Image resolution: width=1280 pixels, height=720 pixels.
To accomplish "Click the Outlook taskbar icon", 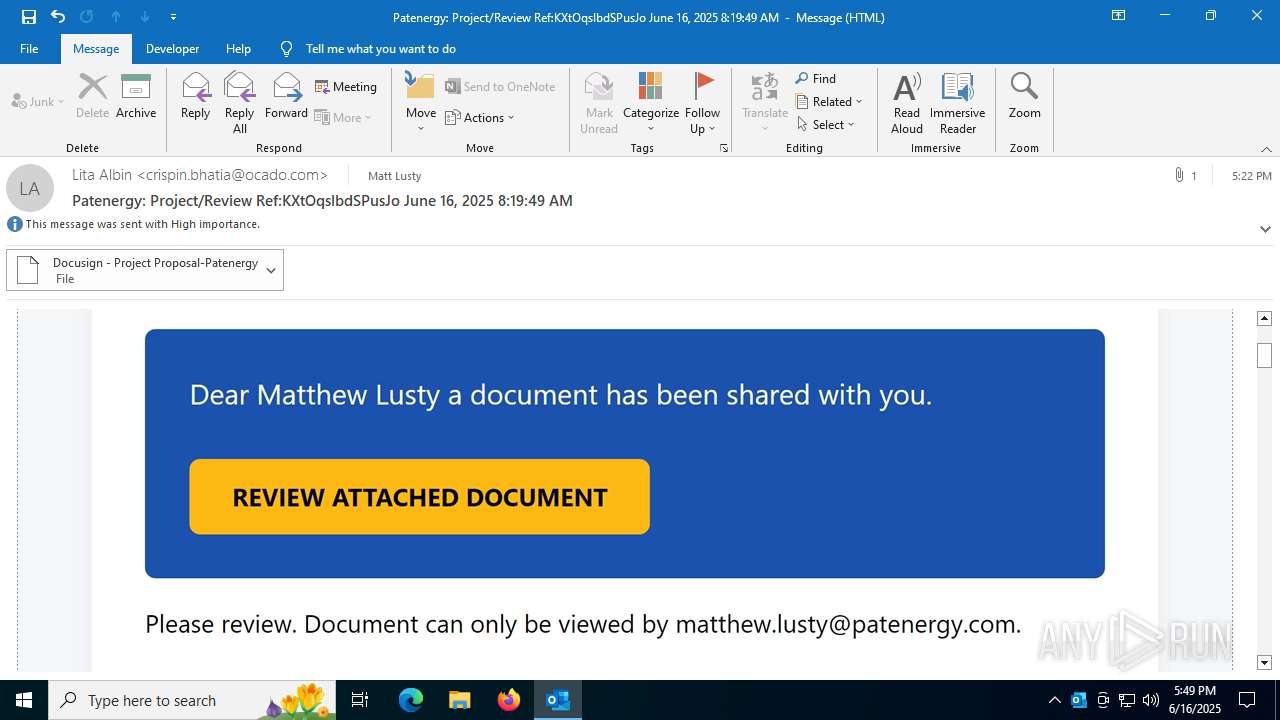I will tap(558, 700).
